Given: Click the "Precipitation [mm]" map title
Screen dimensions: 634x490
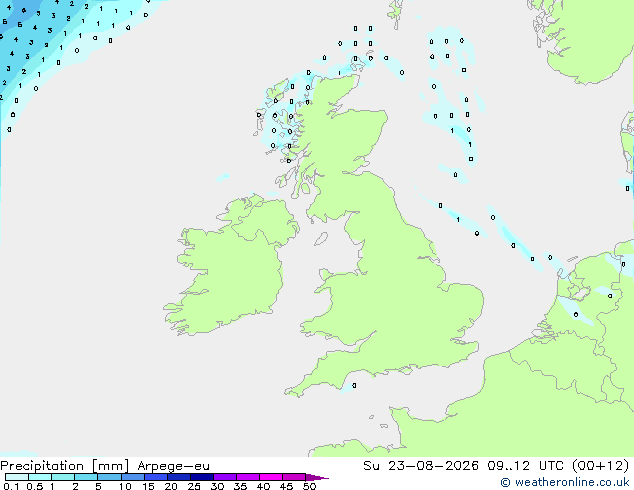Looking at the screenshot, I should pyautogui.click(x=65, y=466).
